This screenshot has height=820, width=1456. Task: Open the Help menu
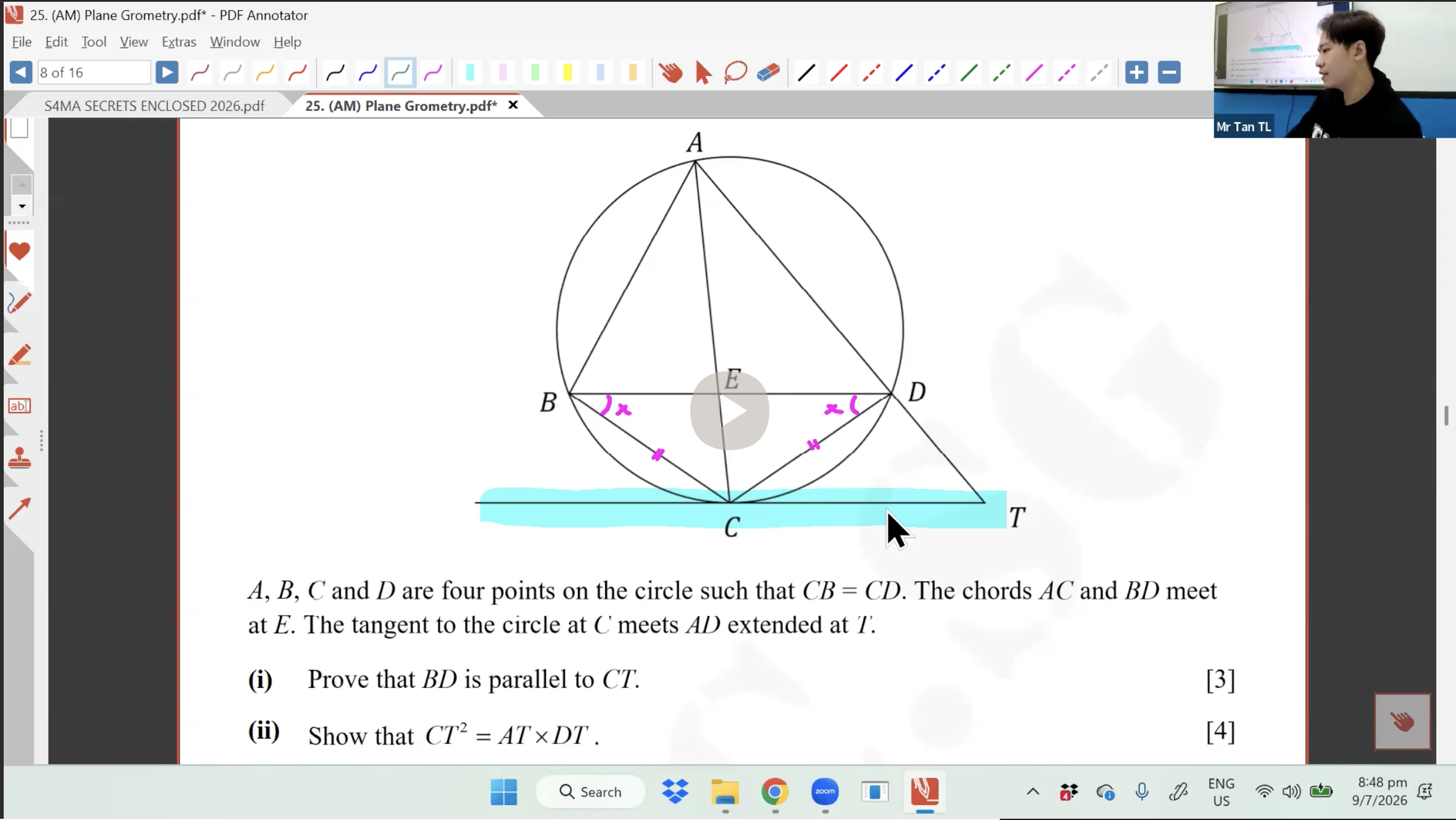tap(287, 41)
